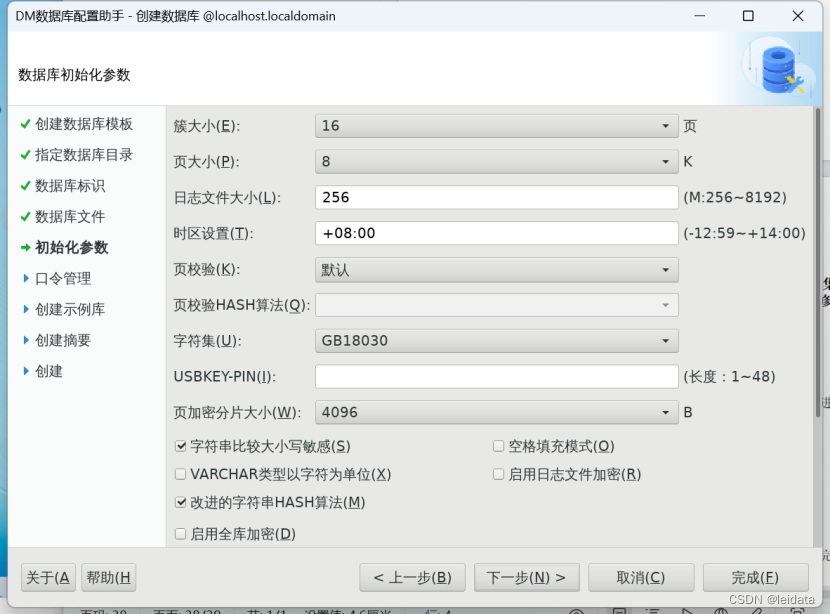Click the database wizard icon in header
This screenshot has height=614, width=830.
(x=782, y=69)
